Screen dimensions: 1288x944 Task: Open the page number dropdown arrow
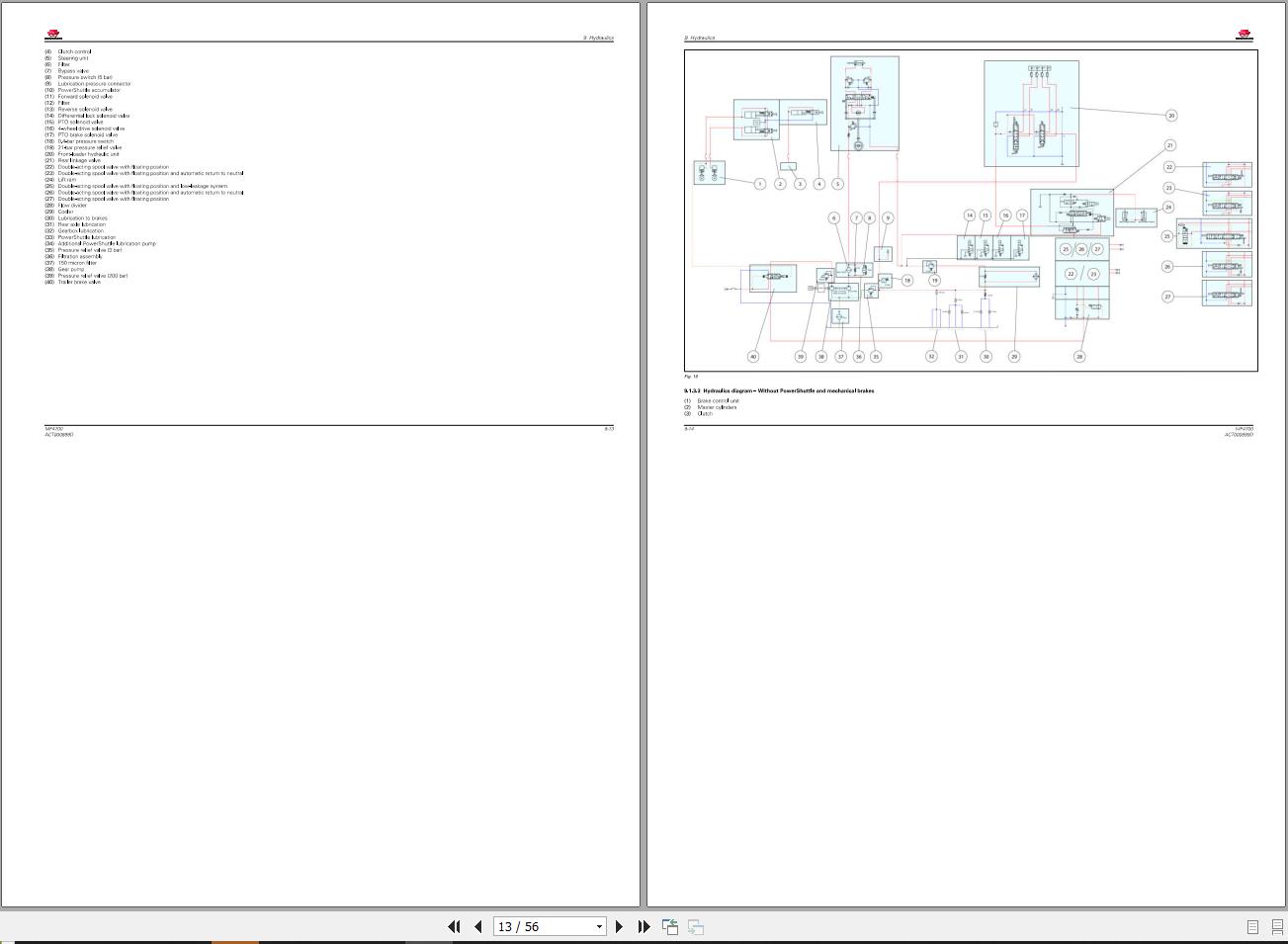(599, 927)
